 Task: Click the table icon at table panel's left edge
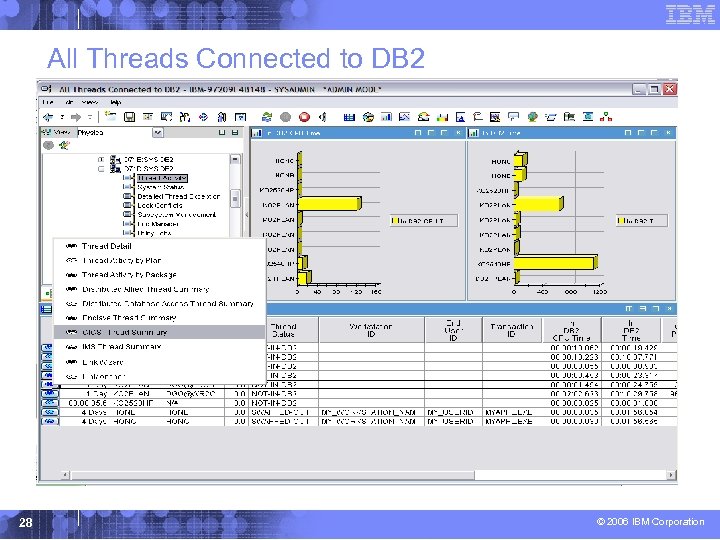coord(46,309)
